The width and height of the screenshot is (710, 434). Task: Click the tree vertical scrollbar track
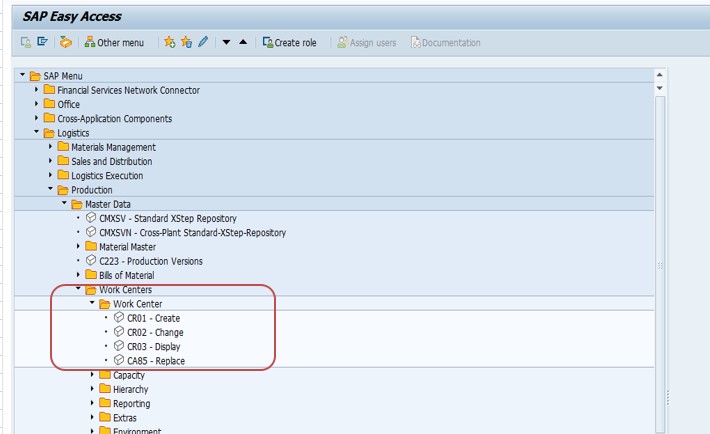[x=660, y=265]
